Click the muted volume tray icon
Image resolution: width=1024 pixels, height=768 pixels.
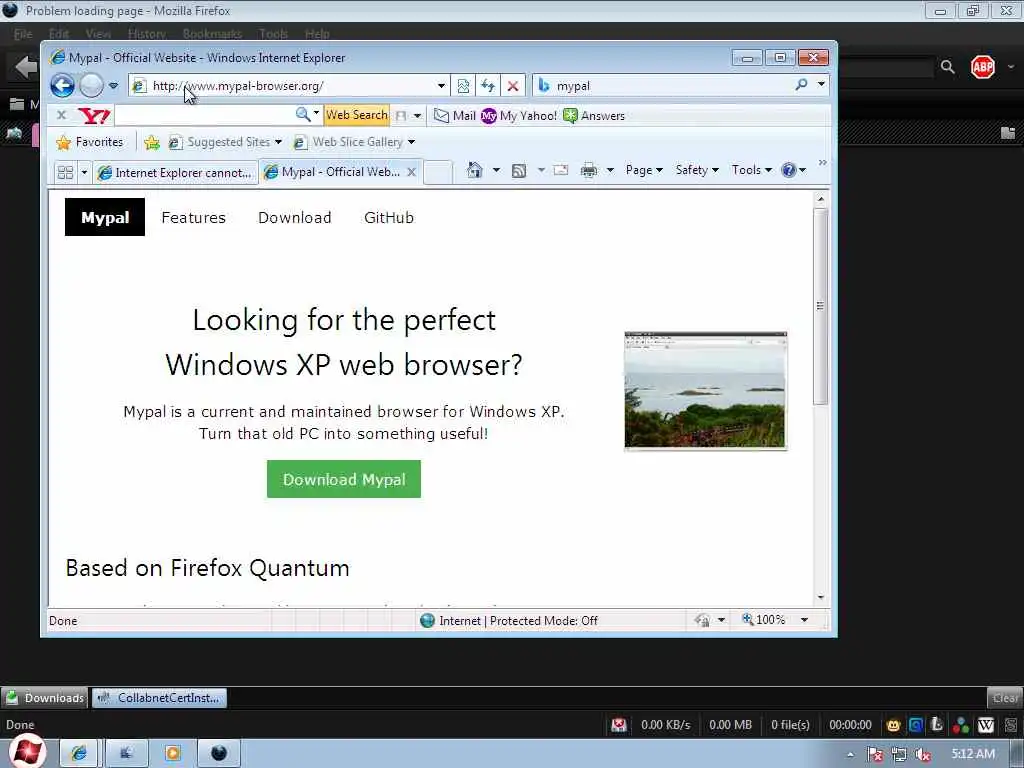[923, 755]
